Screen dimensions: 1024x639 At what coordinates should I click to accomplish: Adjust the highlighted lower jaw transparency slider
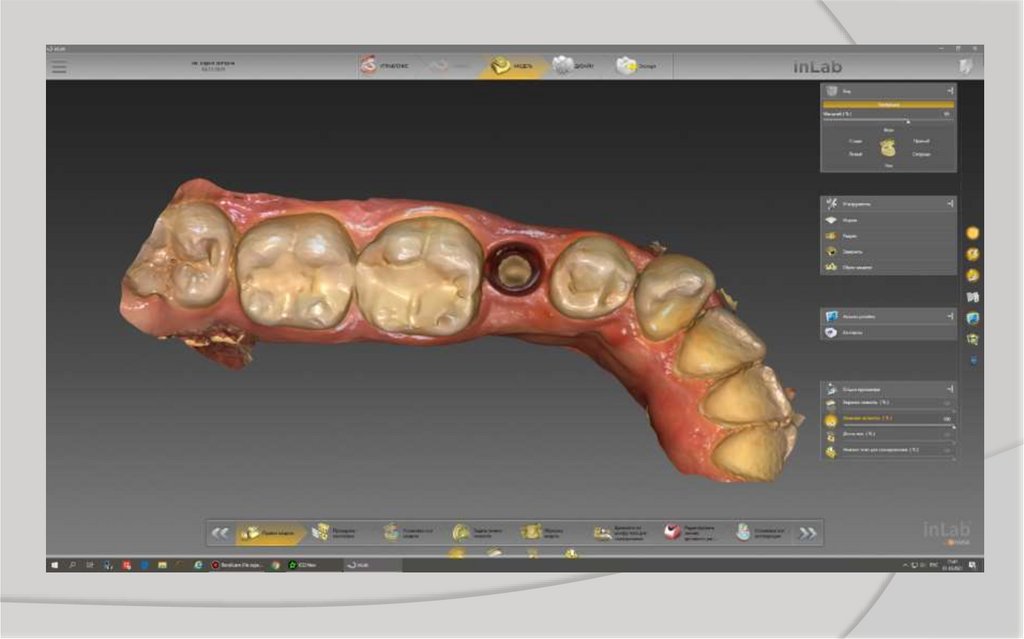[x=898, y=426]
